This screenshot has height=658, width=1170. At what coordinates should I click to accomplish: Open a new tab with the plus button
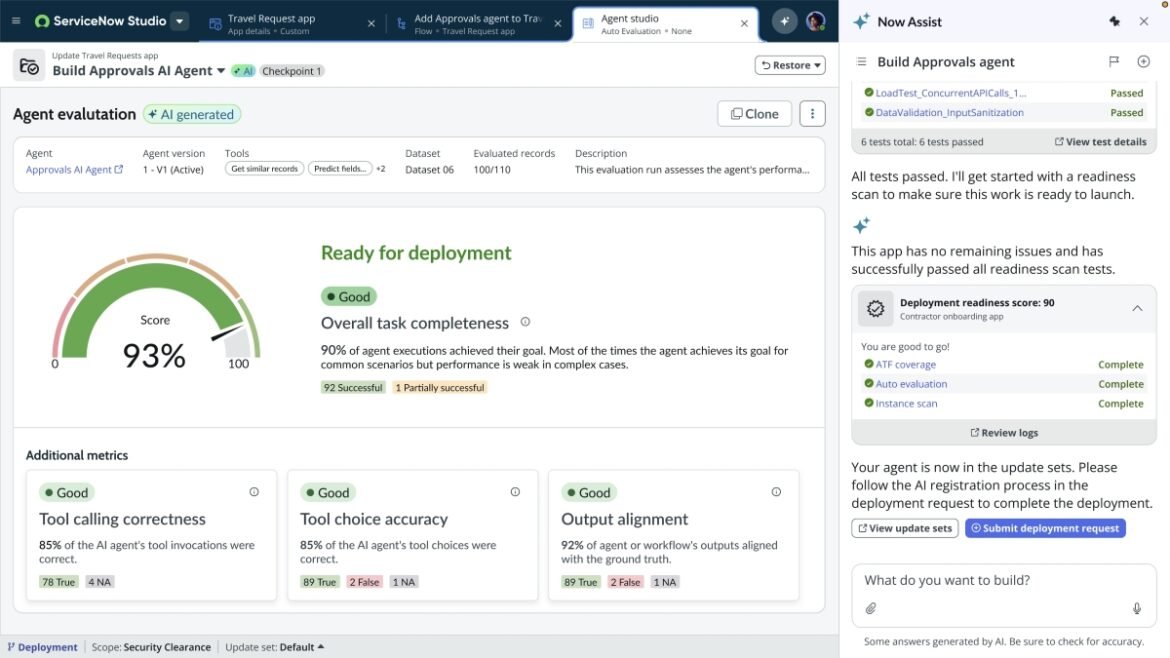pos(784,19)
